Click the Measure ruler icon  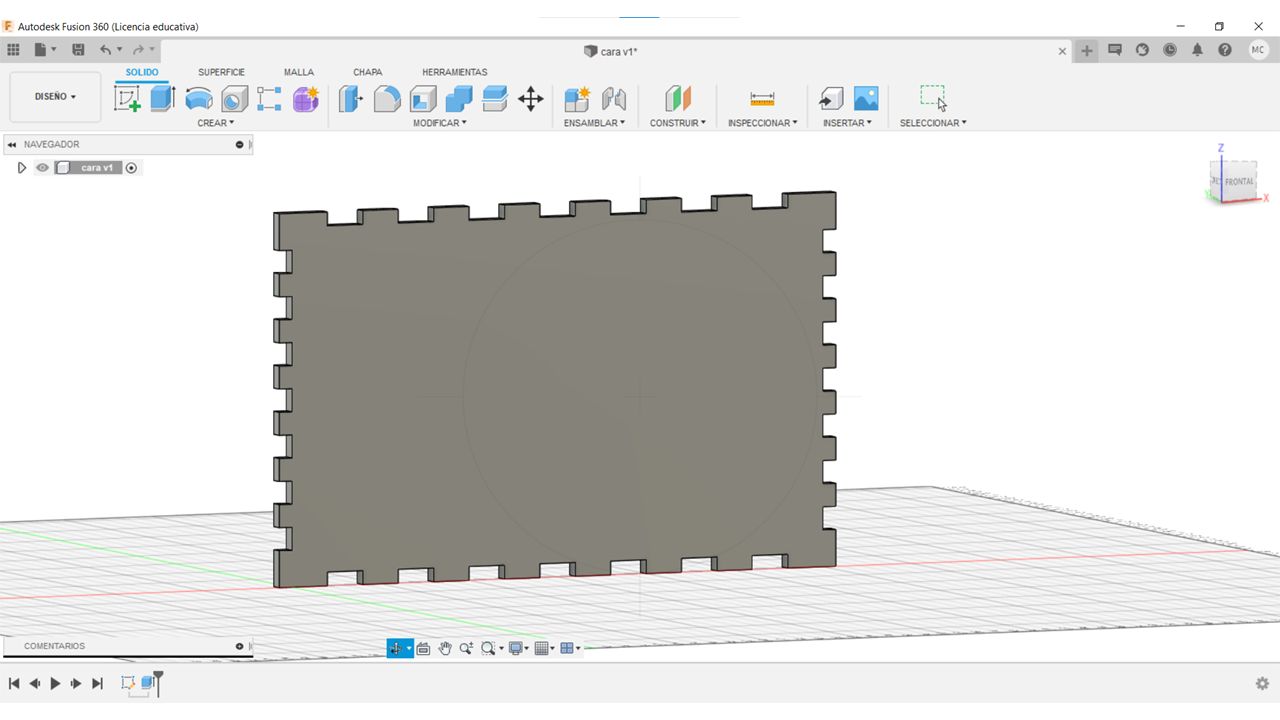point(762,98)
